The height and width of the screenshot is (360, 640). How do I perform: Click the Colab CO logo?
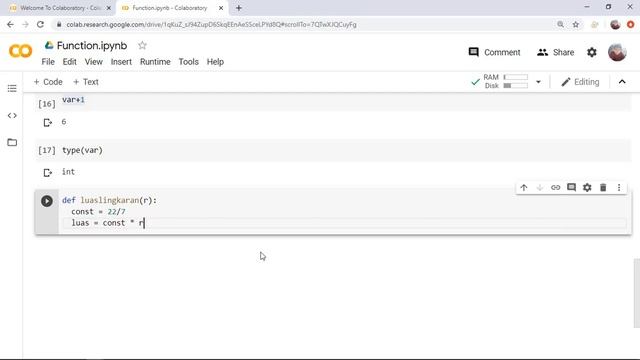20,51
